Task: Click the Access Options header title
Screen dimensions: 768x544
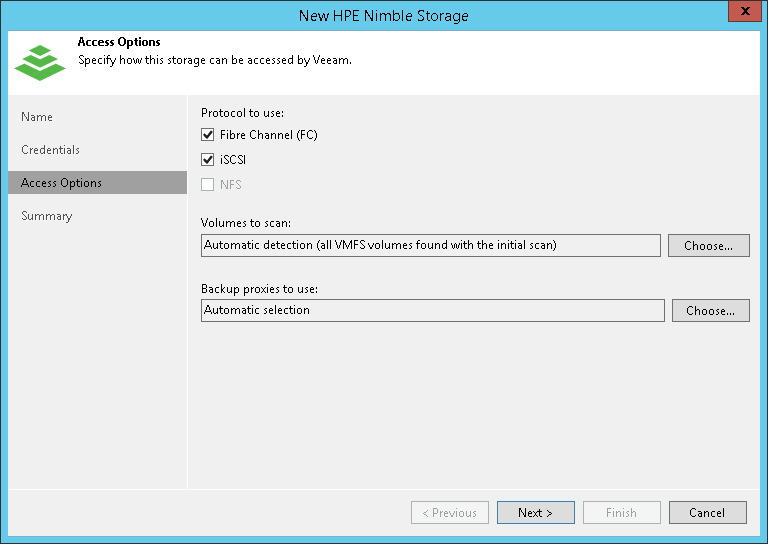Action: coord(119,43)
